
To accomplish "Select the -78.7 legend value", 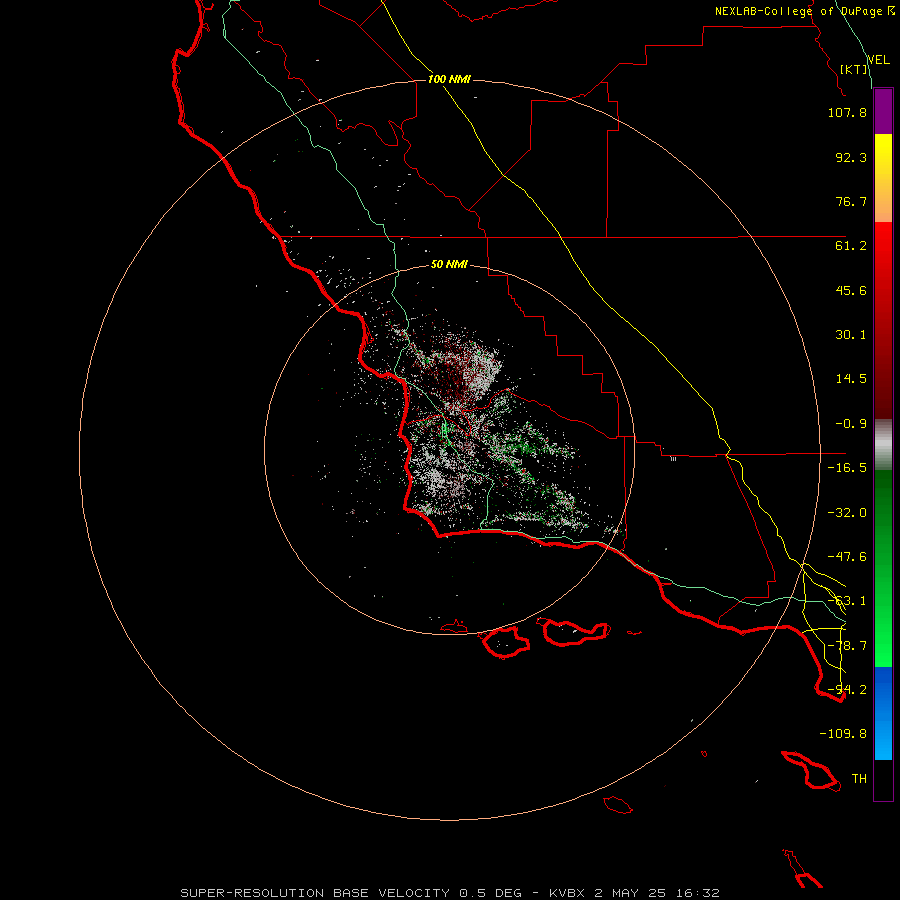I will [x=847, y=646].
